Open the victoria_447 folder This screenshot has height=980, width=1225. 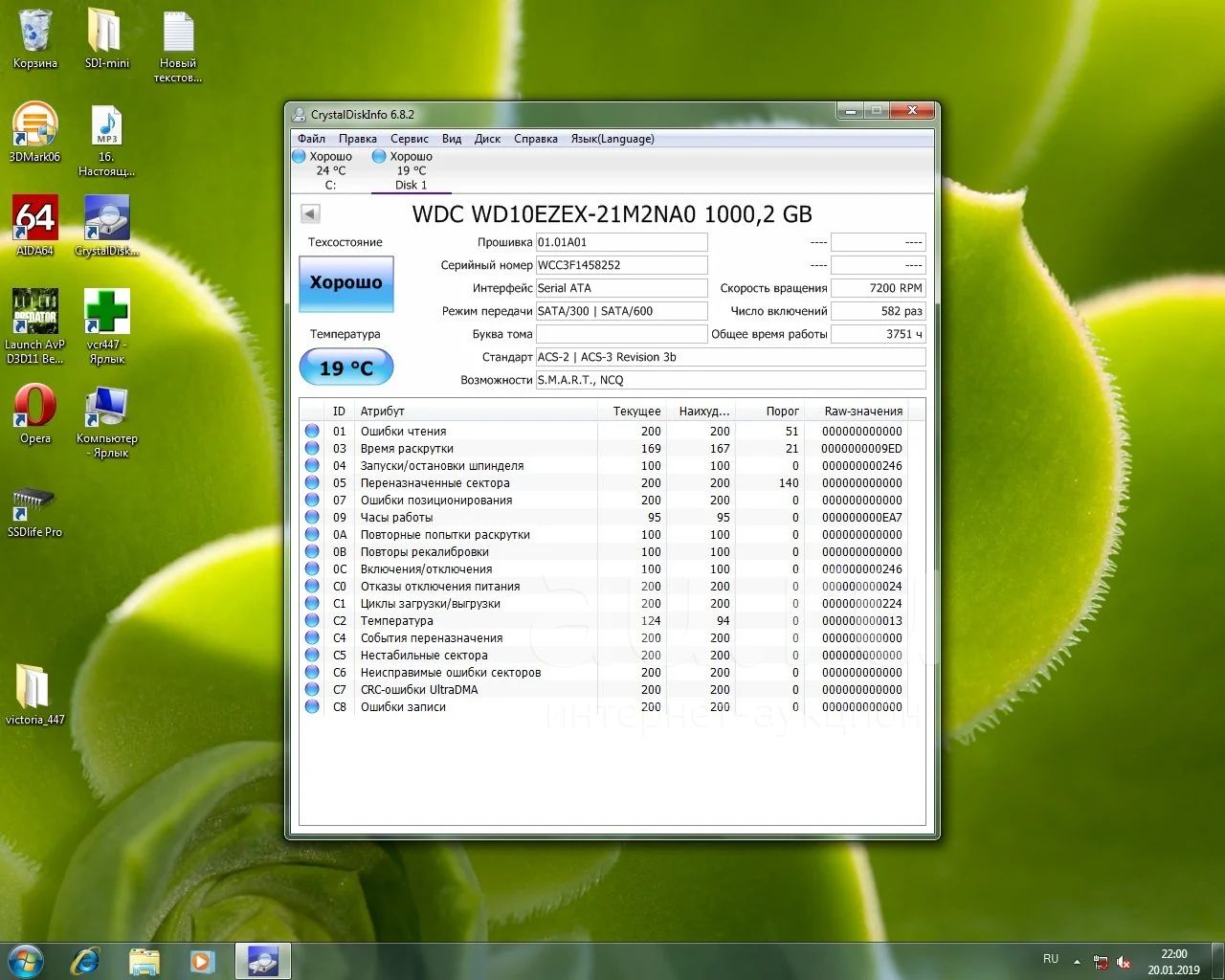coord(34,694)
